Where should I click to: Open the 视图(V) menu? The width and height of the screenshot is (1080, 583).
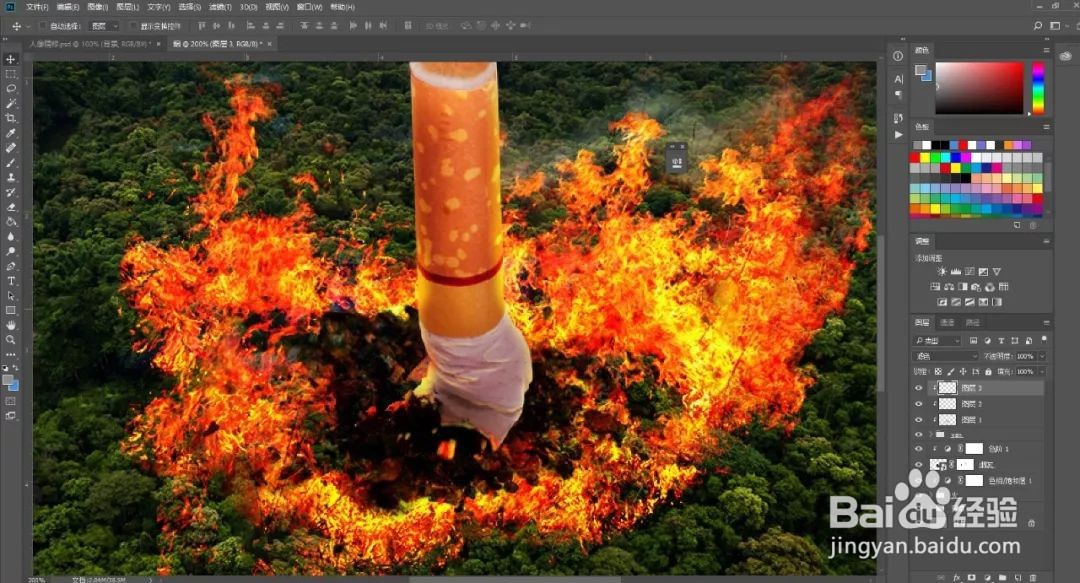(277, 7)
